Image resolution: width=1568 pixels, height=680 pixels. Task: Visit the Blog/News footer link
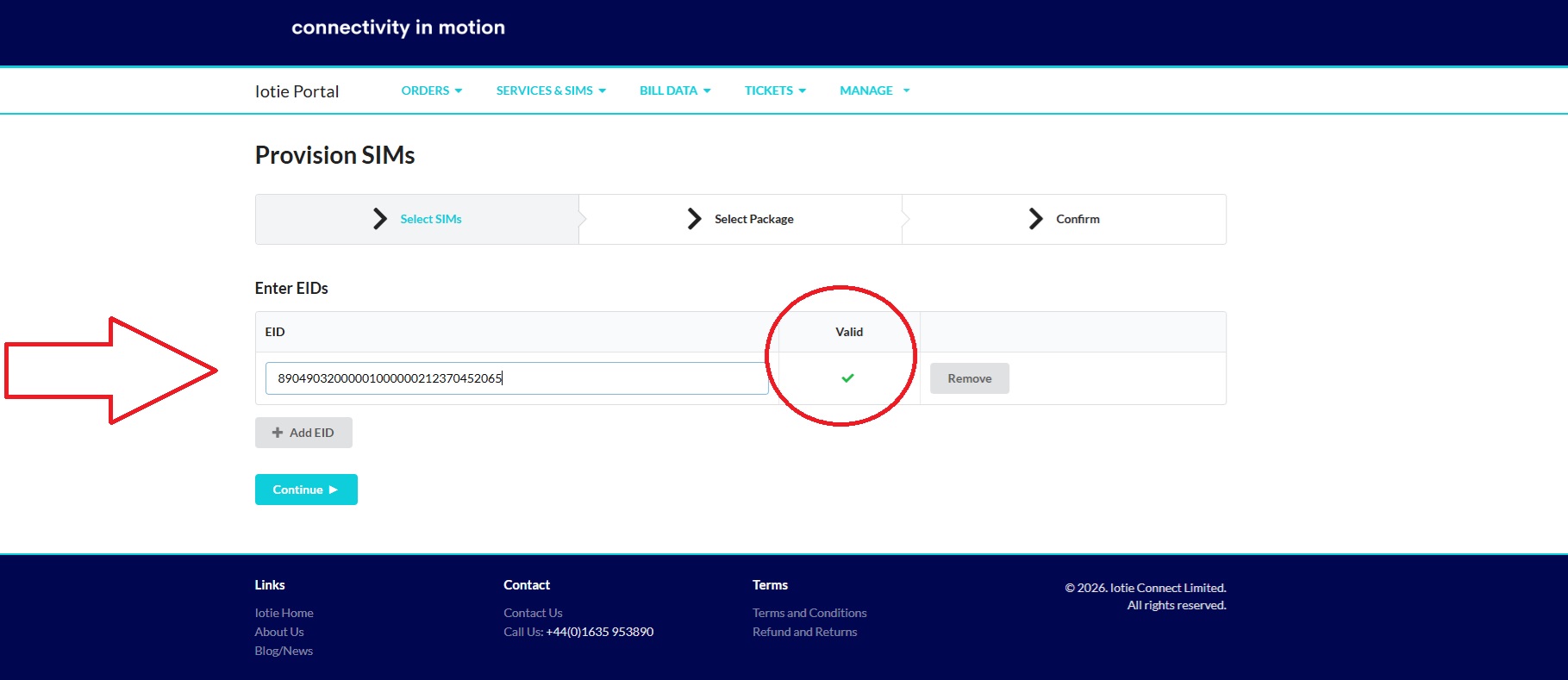pos(284,651)
